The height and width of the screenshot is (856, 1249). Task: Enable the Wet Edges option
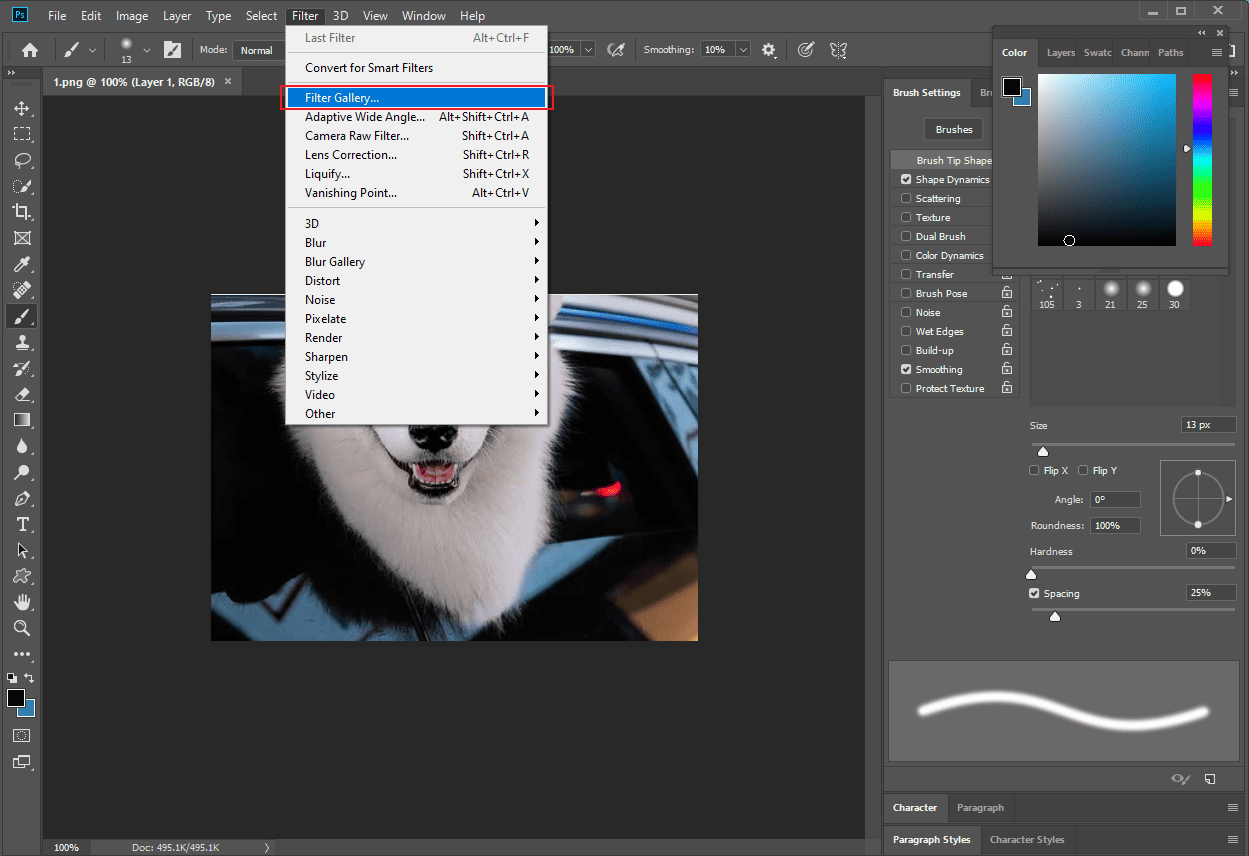click(908, 331)
